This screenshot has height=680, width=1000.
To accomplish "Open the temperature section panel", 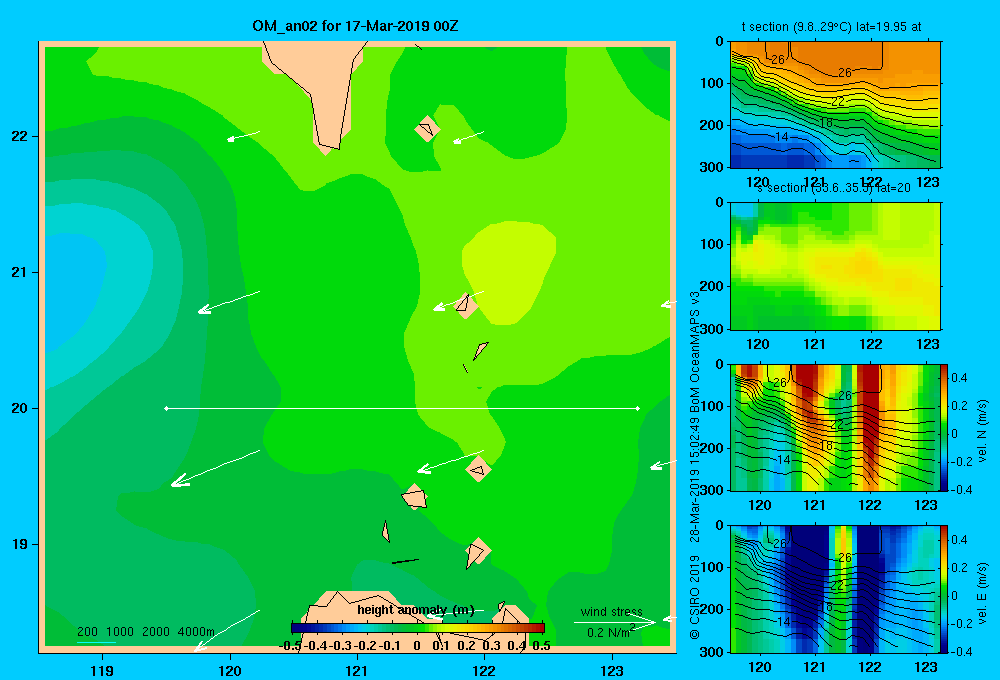I will click(x=835, y=104).
